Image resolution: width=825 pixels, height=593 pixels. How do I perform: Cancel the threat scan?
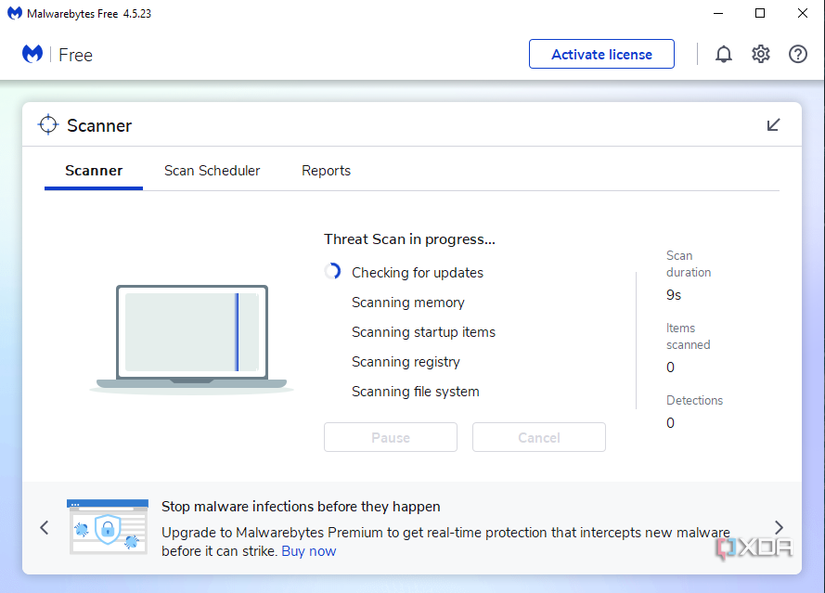click(x=539, y=437)
